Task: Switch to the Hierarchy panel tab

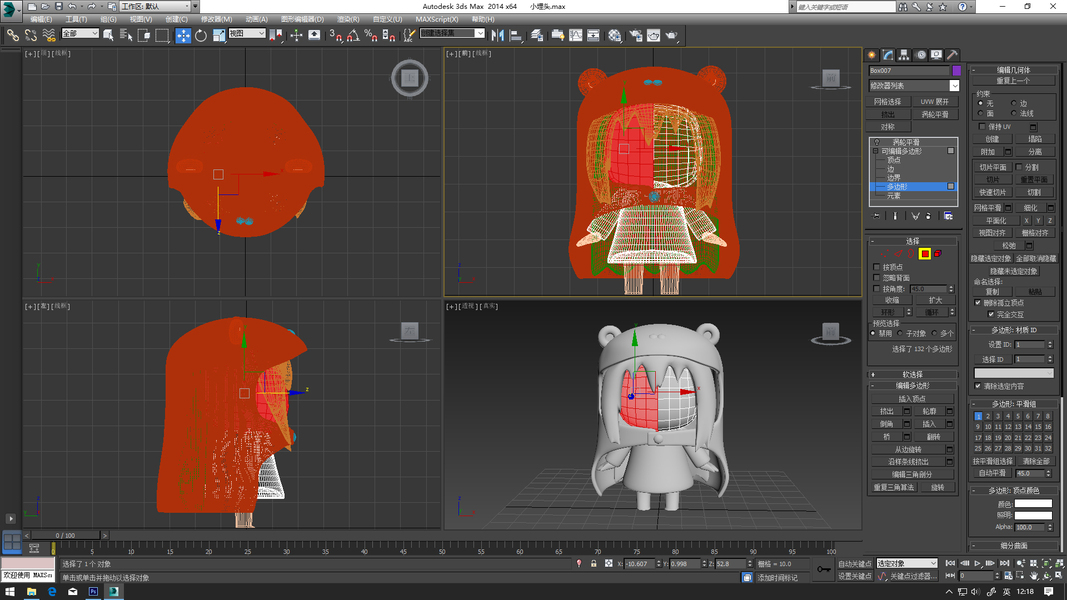Action: click(x=904, y=55)
